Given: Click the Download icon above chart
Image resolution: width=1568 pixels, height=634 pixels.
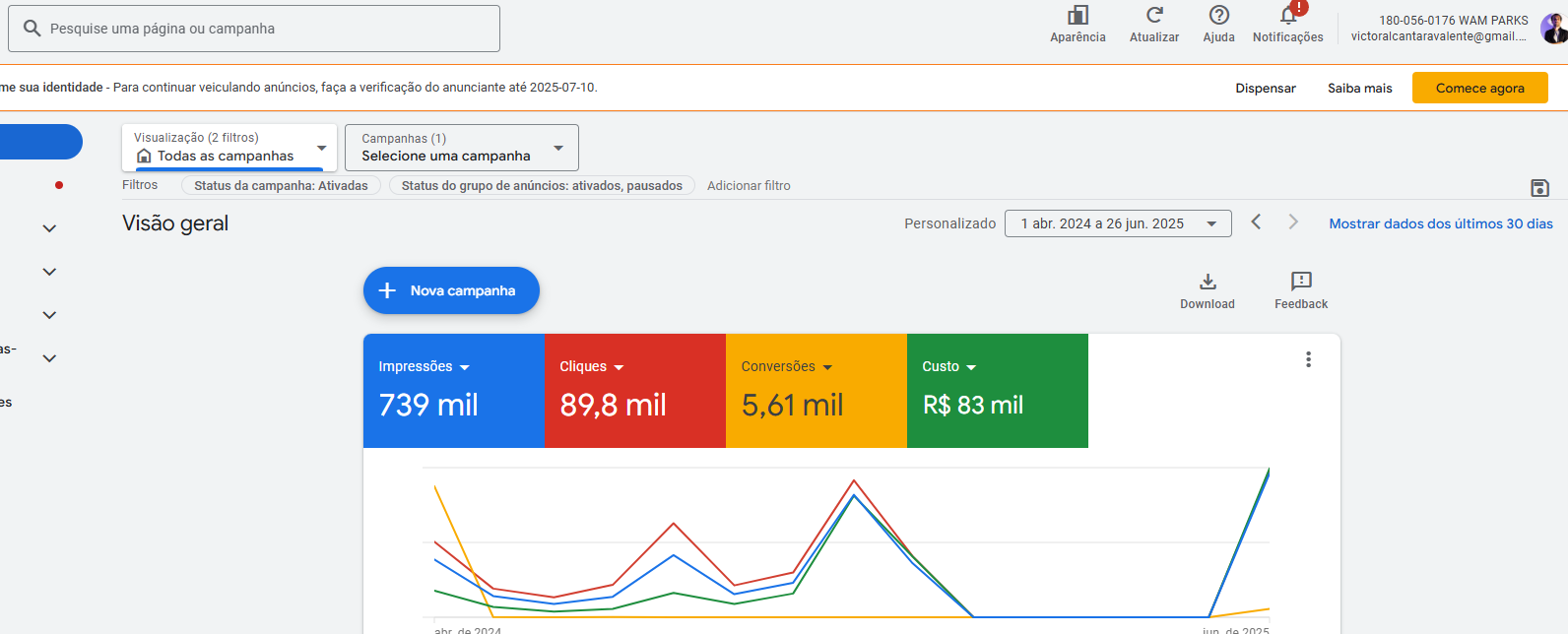Looking at the screenshot, I should point(1208,283).
